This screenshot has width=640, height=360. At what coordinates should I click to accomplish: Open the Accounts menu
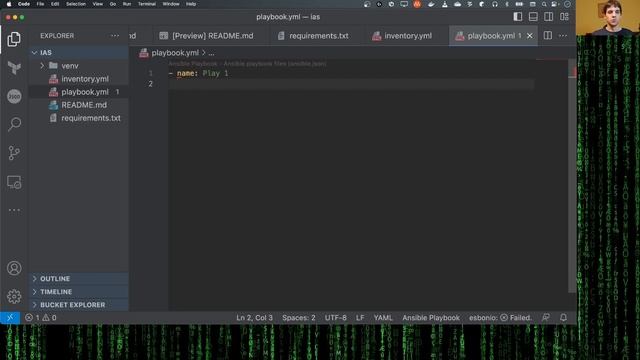click(14, 268)
